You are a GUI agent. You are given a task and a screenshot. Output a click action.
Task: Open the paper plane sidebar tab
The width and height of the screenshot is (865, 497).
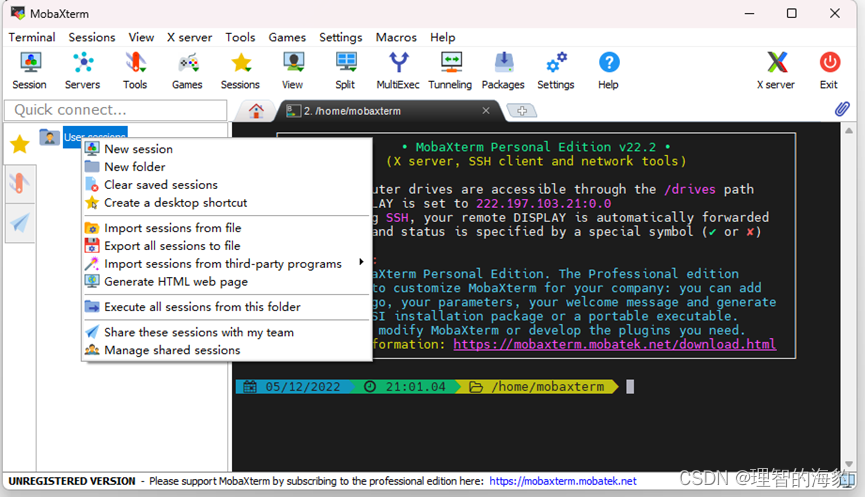pyautogui.click(x=20, y=223)
